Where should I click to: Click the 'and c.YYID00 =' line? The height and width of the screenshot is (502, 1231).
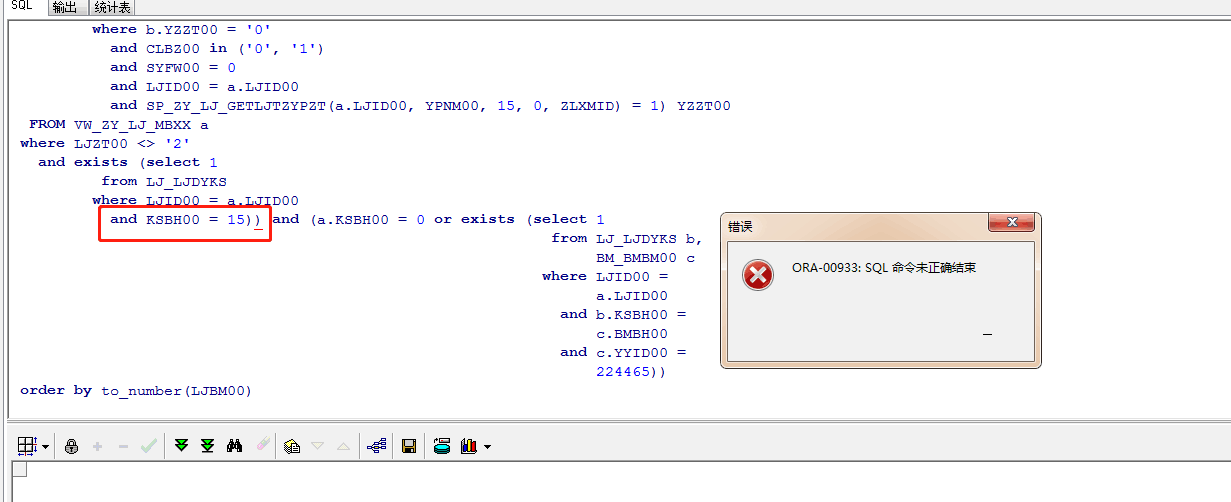coord(623,353)
